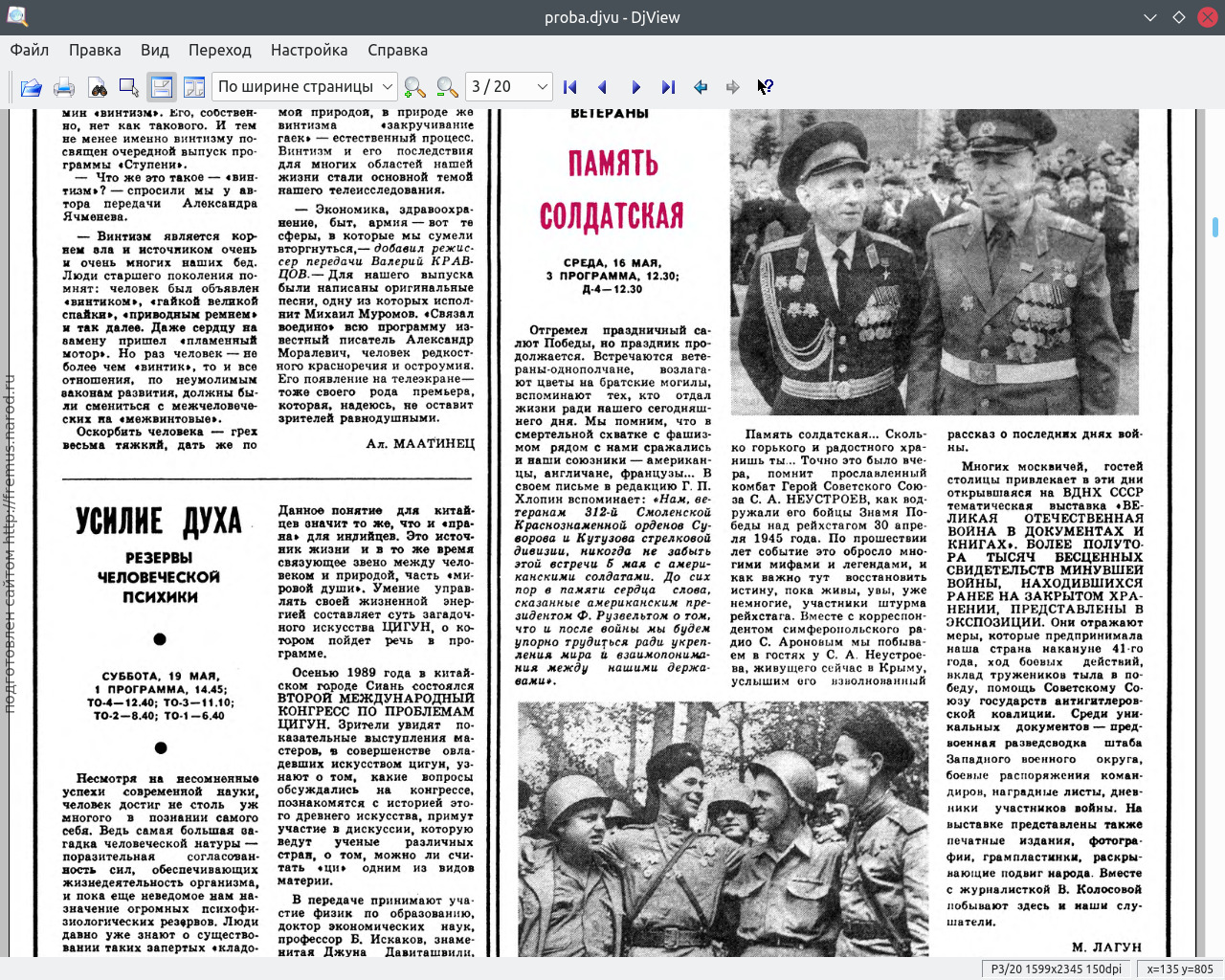This screenshot has height=980, width=1225.
Task: Maximize the DjView window
Action: pos(1179,17)
